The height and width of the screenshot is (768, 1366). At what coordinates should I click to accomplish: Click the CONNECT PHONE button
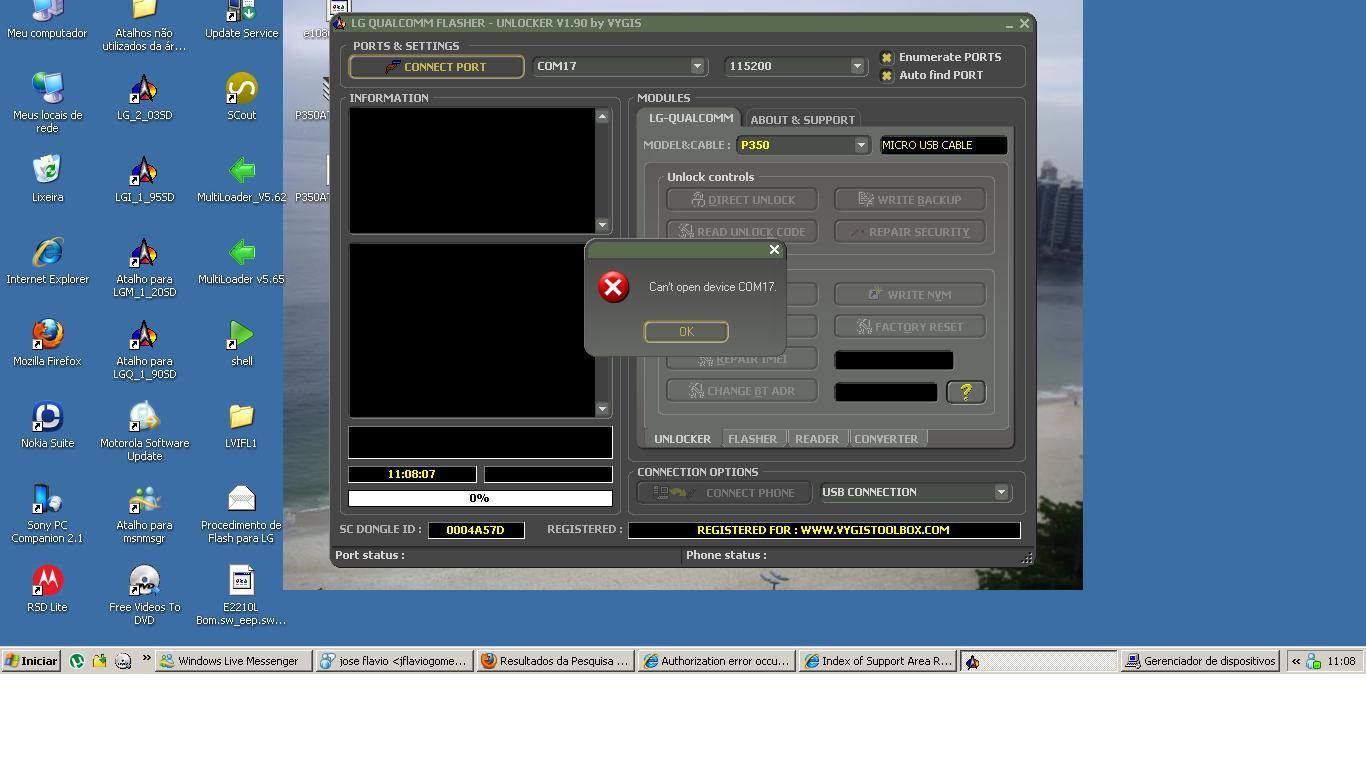click(724, 493)
